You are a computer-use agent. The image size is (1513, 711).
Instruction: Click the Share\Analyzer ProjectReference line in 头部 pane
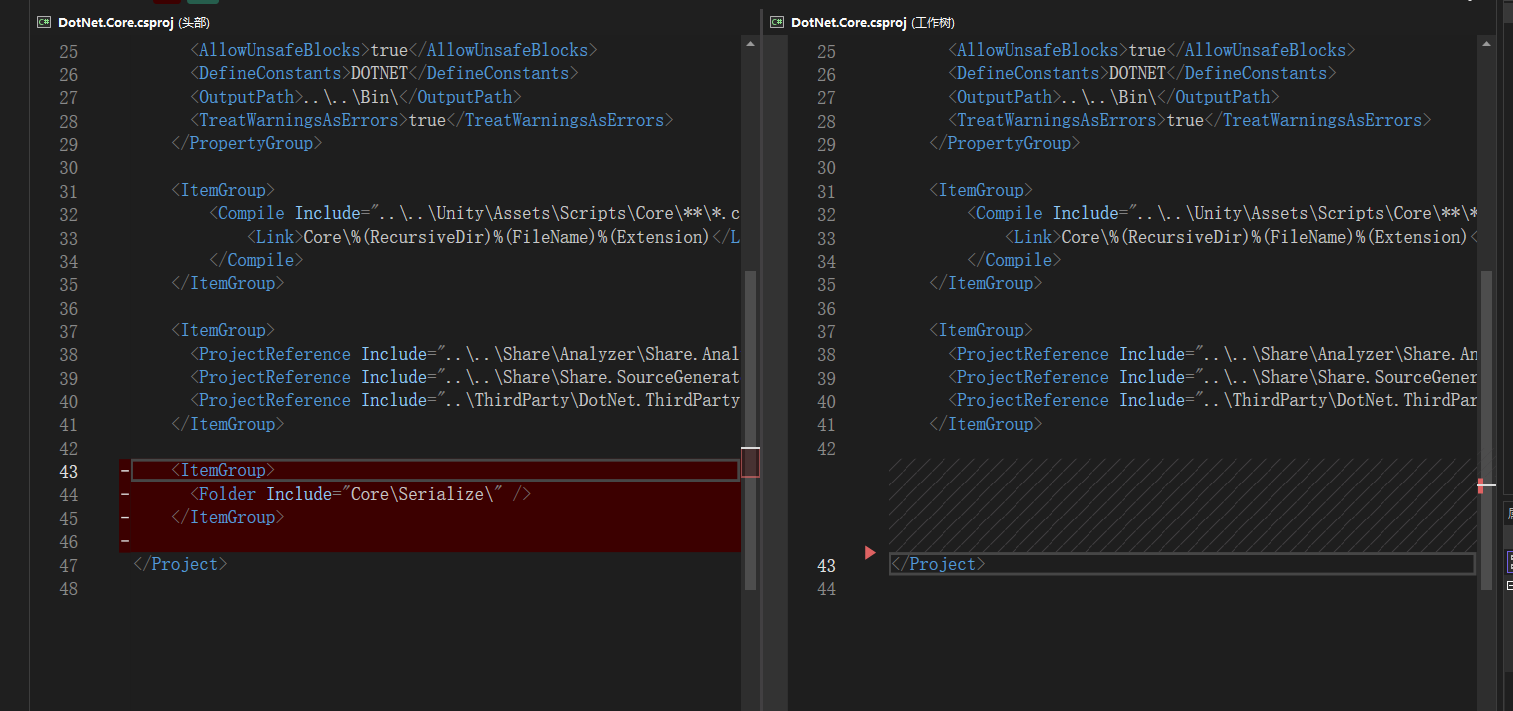pos(465,354)
